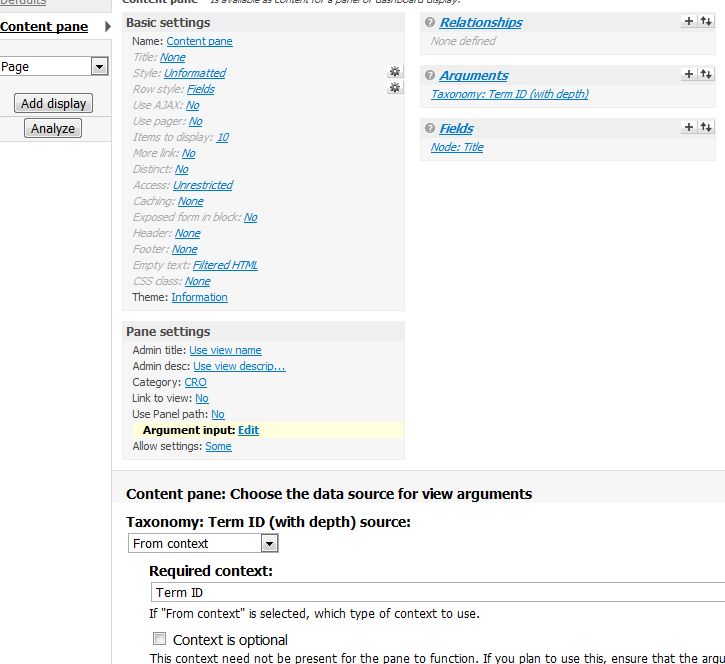Add a new field with plus icon
This screenshot has width=725, height=664.
[689, 127]
